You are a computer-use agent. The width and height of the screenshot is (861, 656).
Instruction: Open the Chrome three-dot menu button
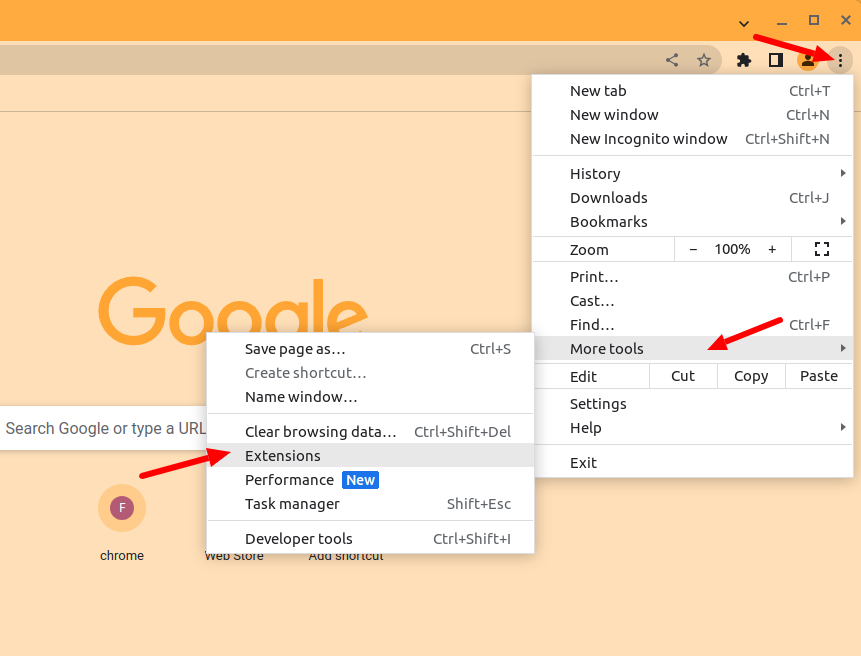[x=840, y=60]
